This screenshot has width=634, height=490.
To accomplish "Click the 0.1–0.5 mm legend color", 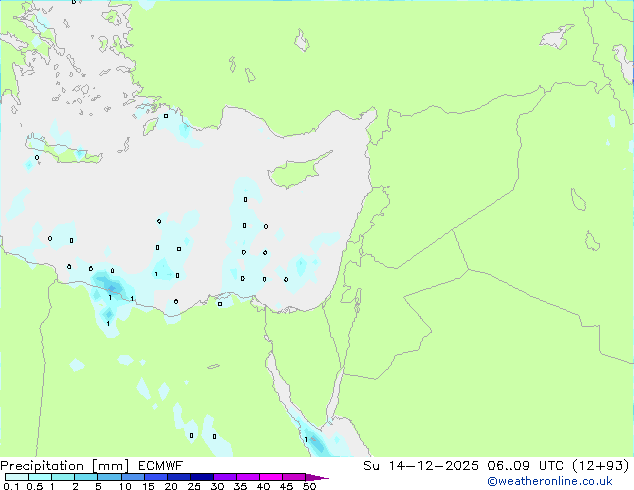I will tap(17, 477).
